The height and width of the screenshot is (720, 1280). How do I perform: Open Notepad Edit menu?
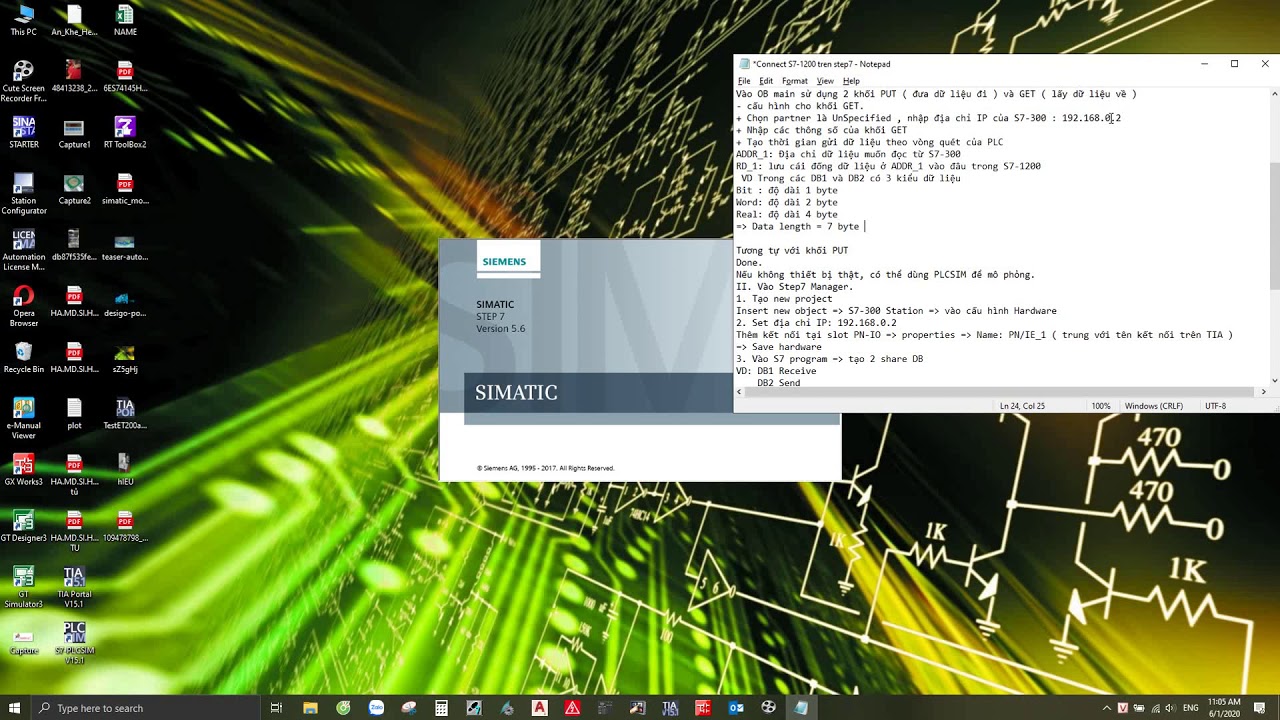point(766,81)
